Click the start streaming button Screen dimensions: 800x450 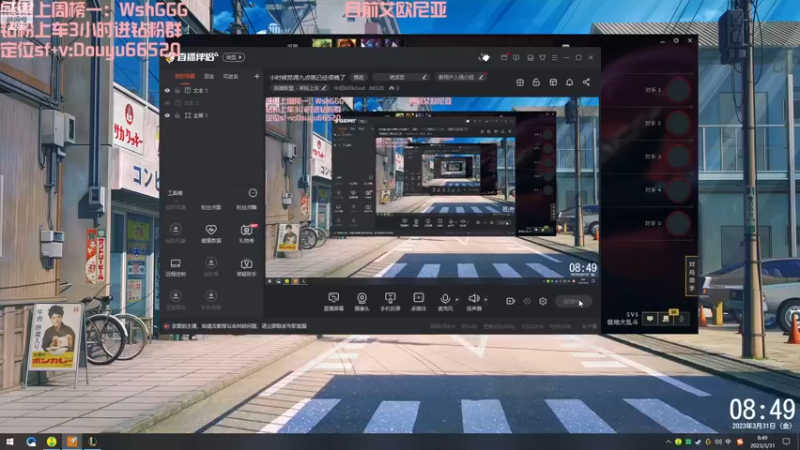[573, 302]
